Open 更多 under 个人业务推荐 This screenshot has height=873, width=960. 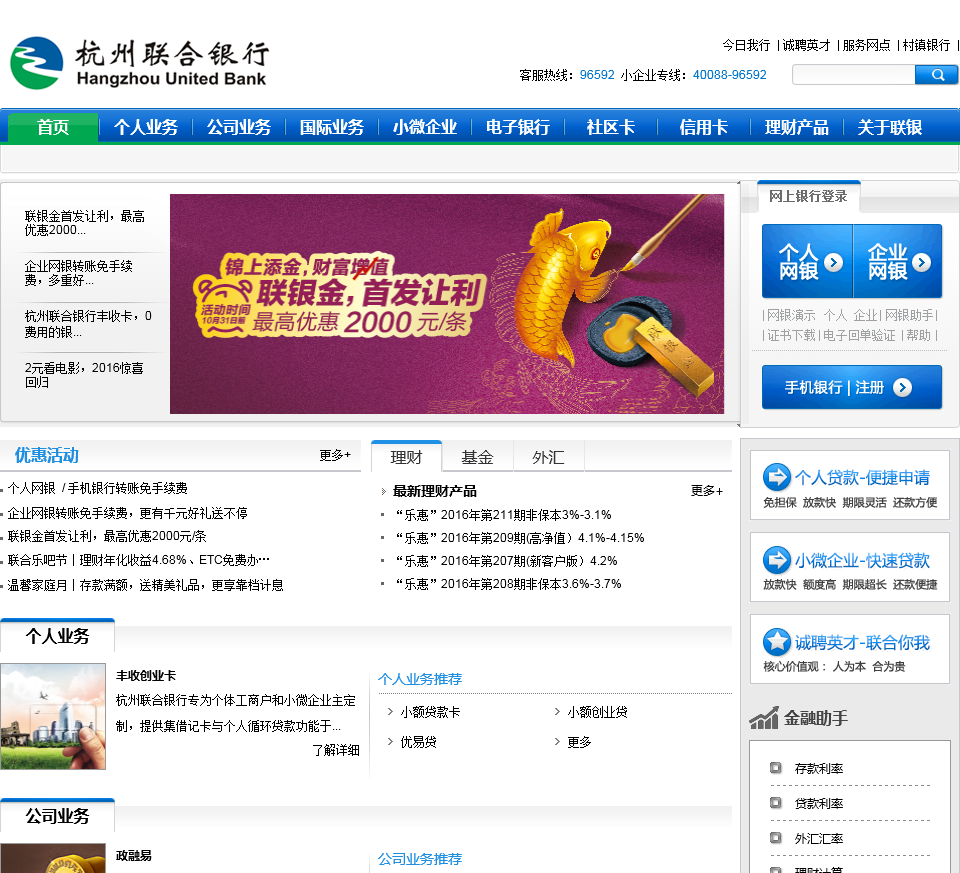pyautogui.click(x=579, y=742)
